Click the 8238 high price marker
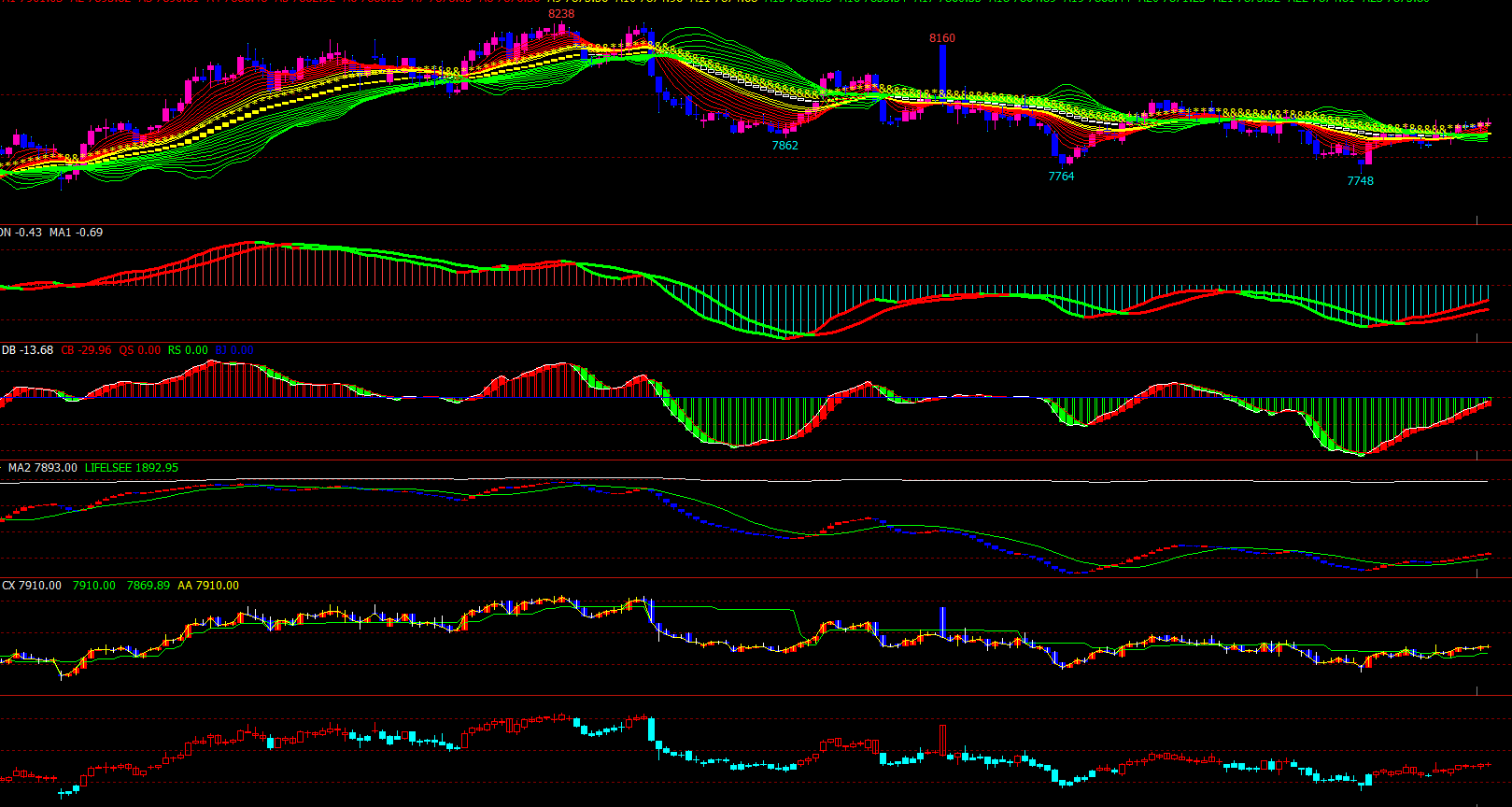This screenshot has height=807, width=1512. coord(561,14)
